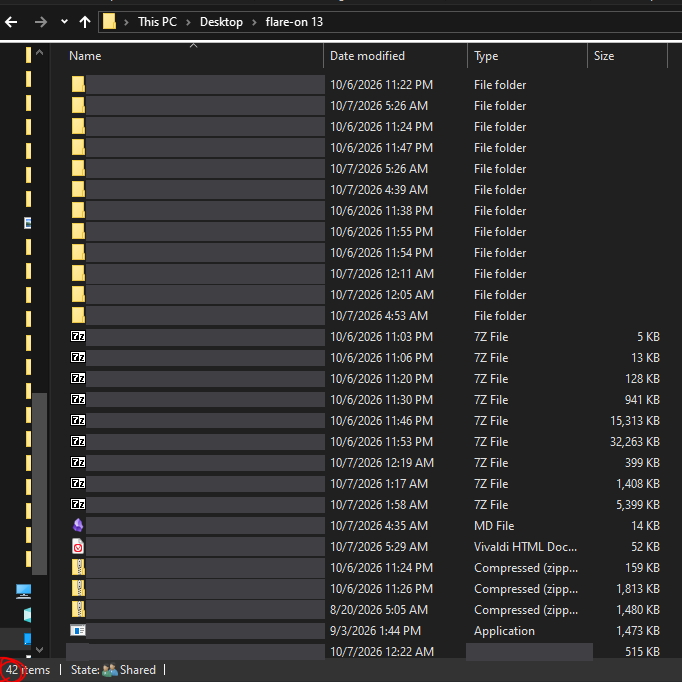
Task: Go back with the left arrow button
Action: tap(11, 22)
